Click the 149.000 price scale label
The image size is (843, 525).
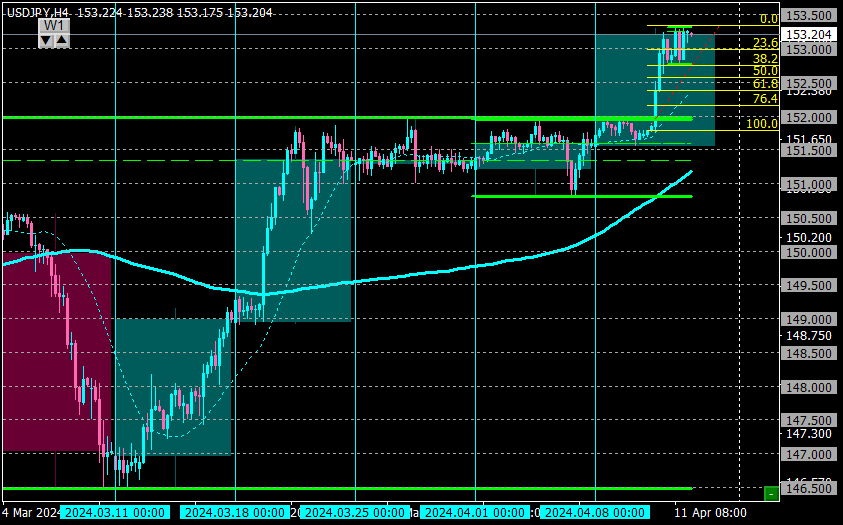pyautogui.click(x=809, y=320)
